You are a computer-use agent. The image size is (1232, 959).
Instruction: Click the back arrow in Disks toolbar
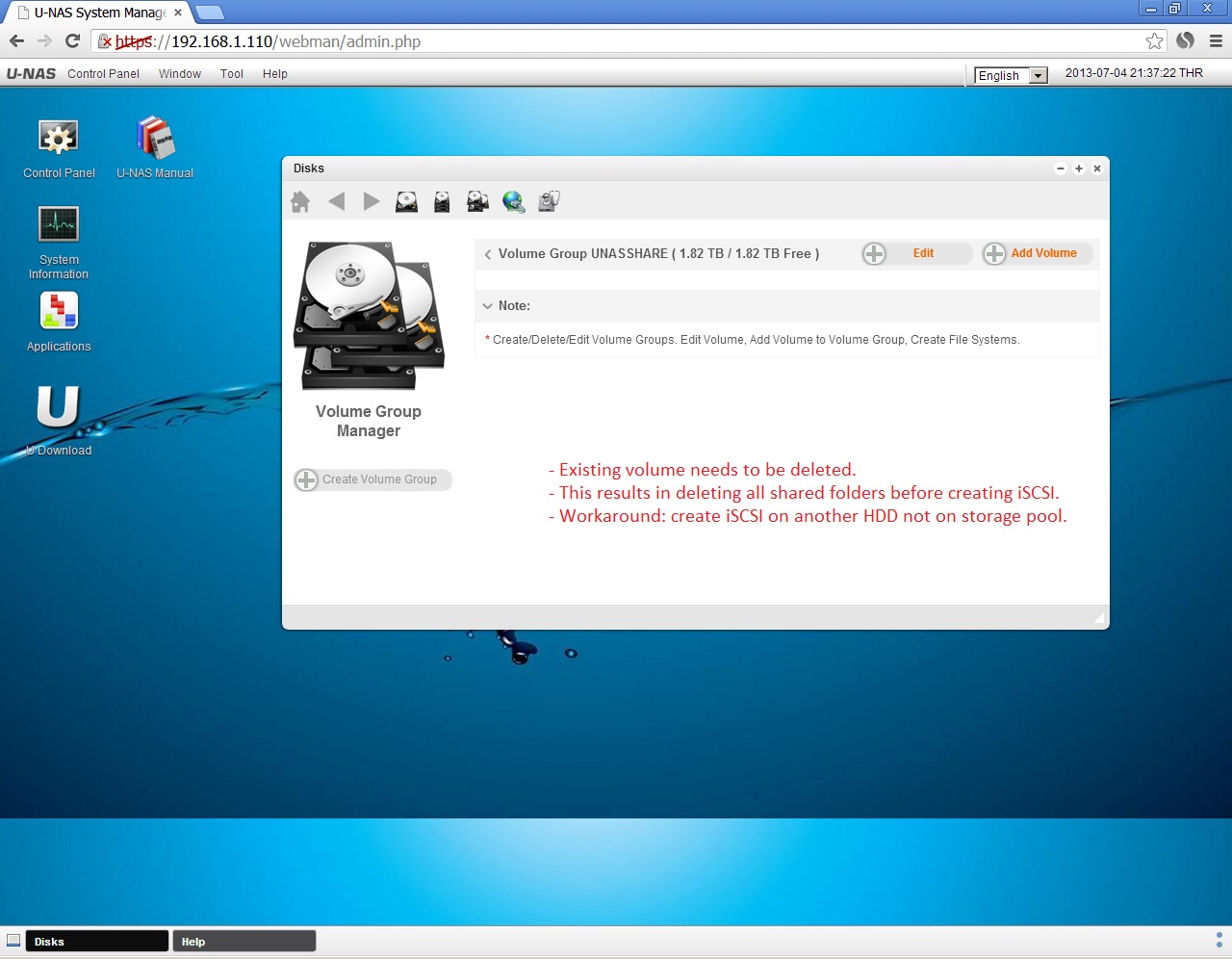tap(336, 201)
